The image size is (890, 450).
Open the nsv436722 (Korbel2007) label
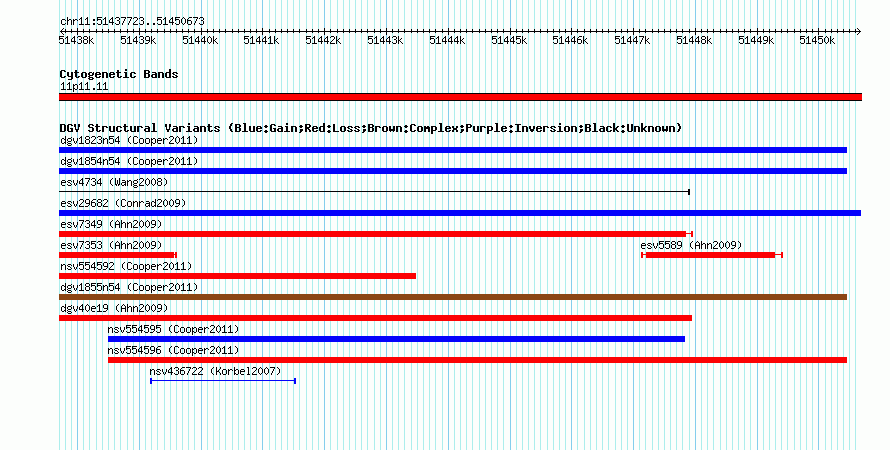(x=215, y=371)
